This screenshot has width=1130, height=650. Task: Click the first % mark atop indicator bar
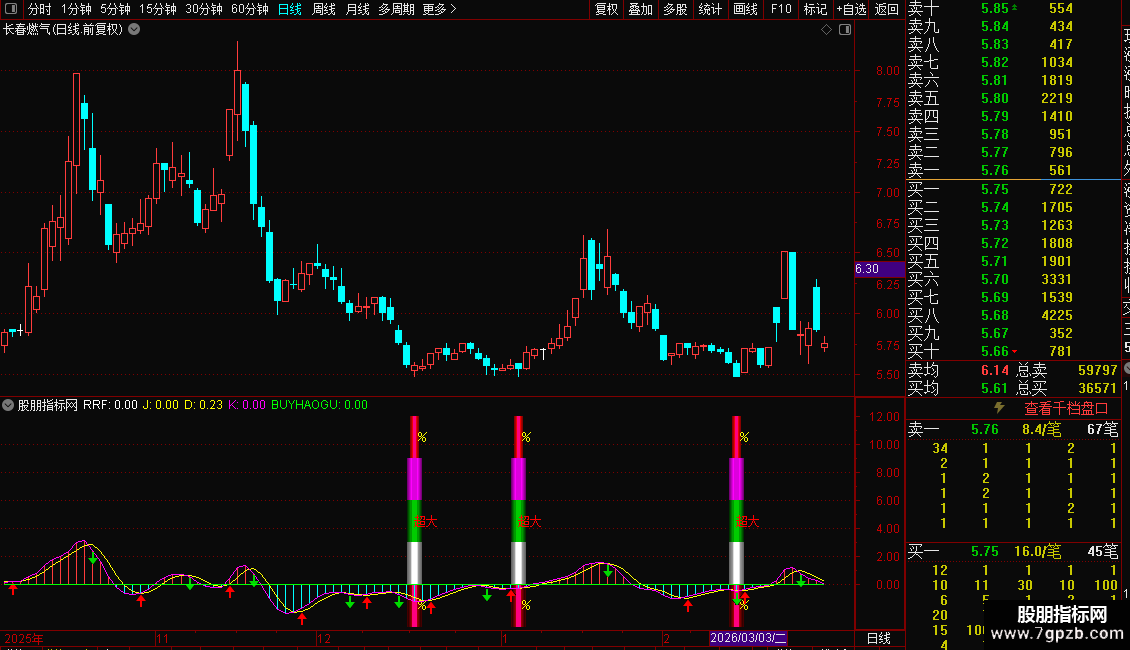[x=422, y=437]
